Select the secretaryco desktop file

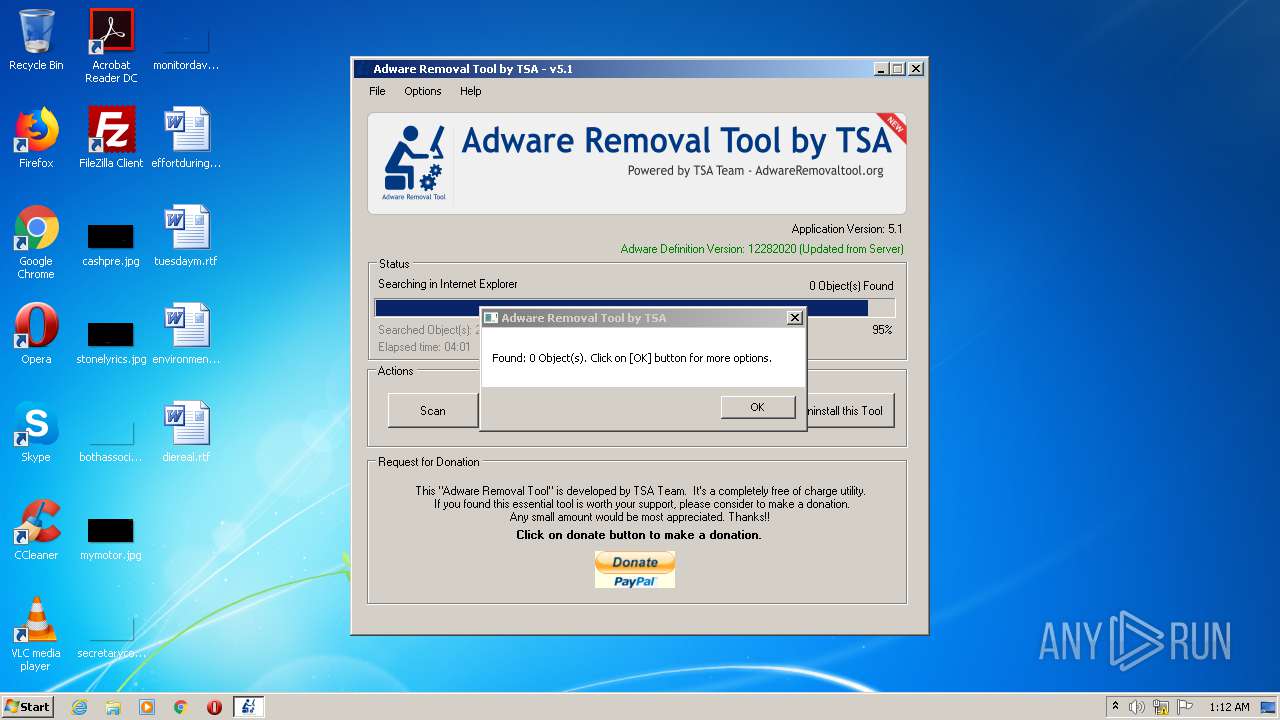(111, 636)
